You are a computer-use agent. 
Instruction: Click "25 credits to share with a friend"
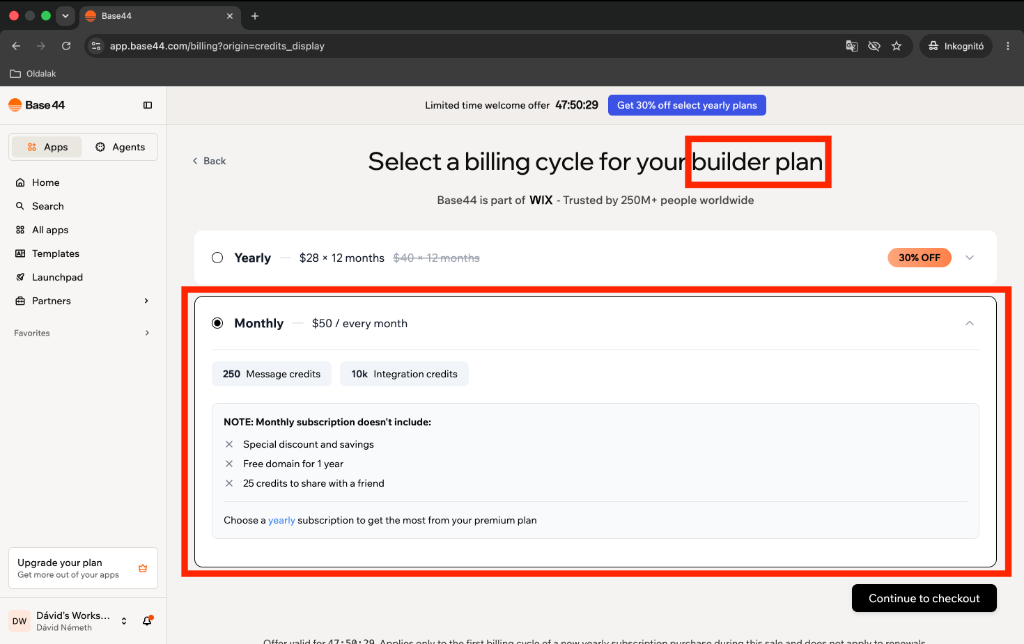[x=313, y=483]
